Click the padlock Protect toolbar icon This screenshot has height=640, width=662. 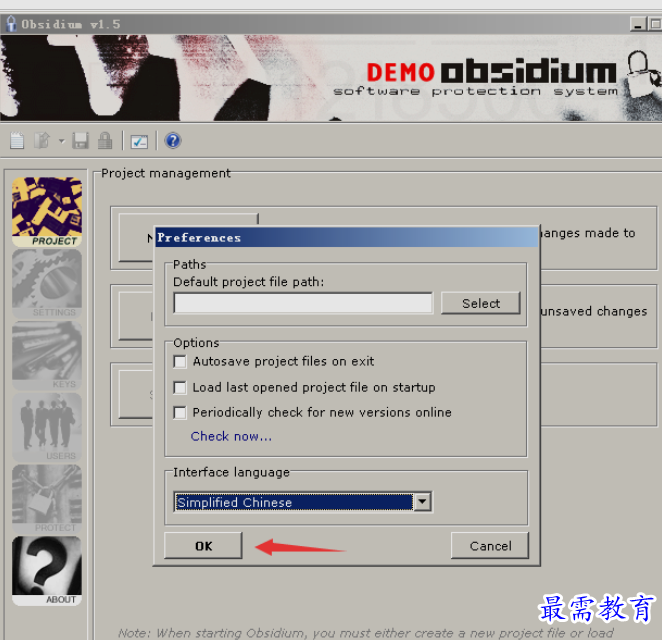click(x=105, y=141)
